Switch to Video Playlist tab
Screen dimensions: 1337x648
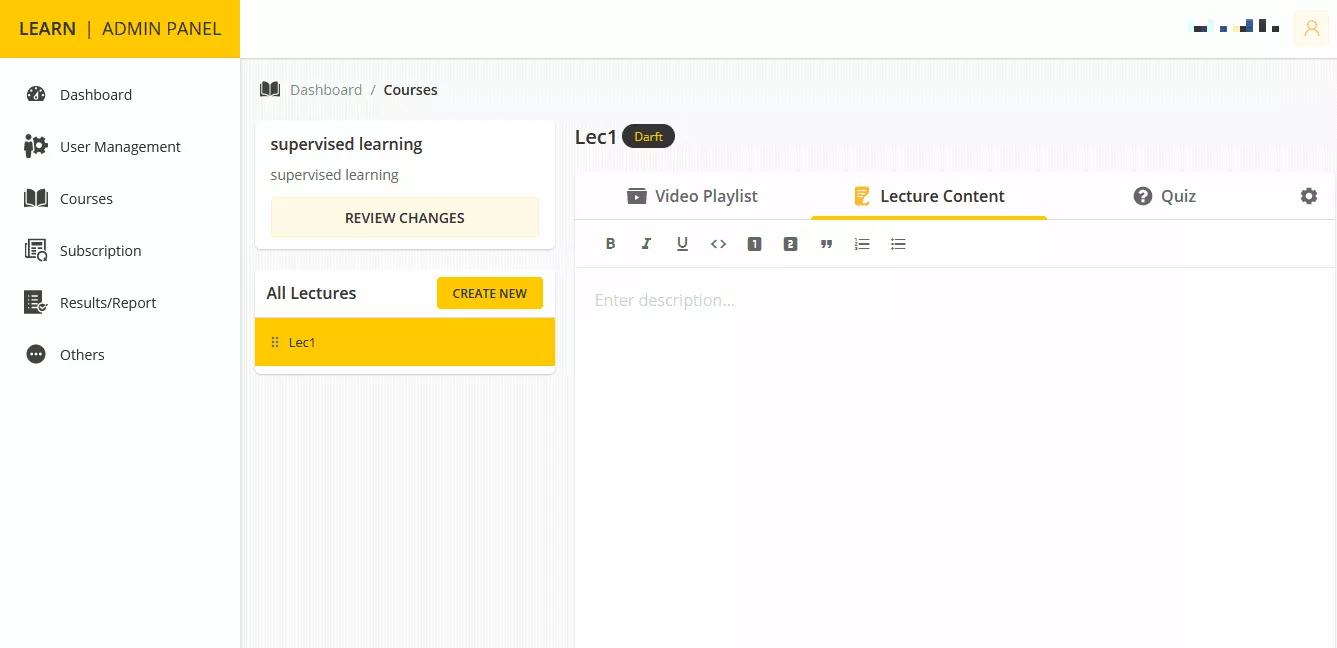point(692,196)
